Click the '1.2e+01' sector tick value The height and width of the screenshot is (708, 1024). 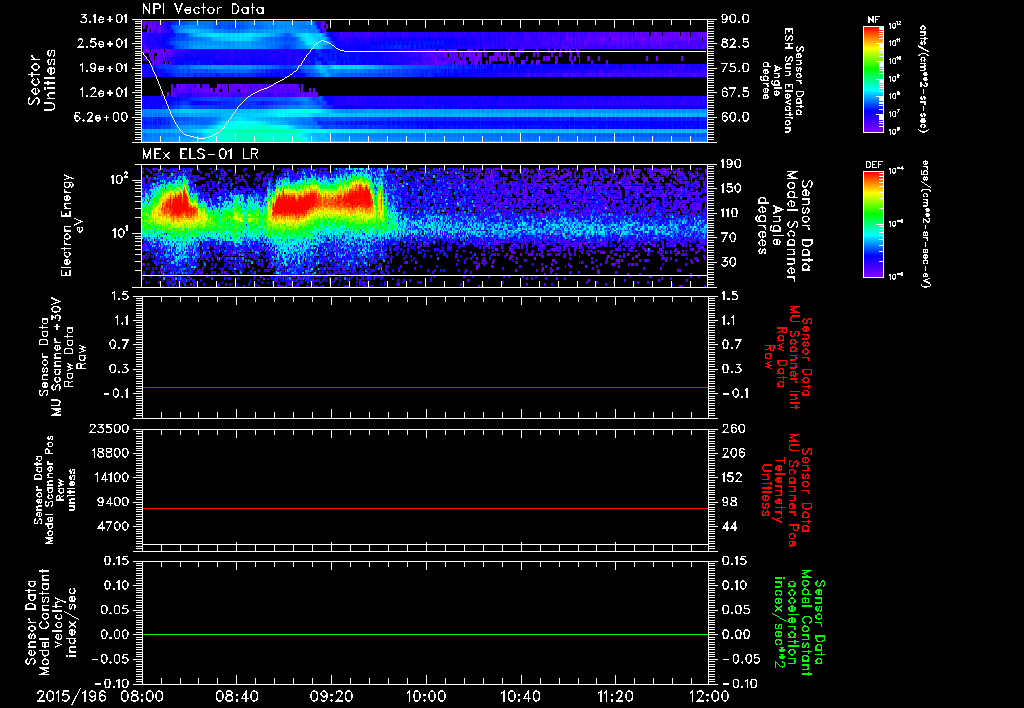pos(104,92)
